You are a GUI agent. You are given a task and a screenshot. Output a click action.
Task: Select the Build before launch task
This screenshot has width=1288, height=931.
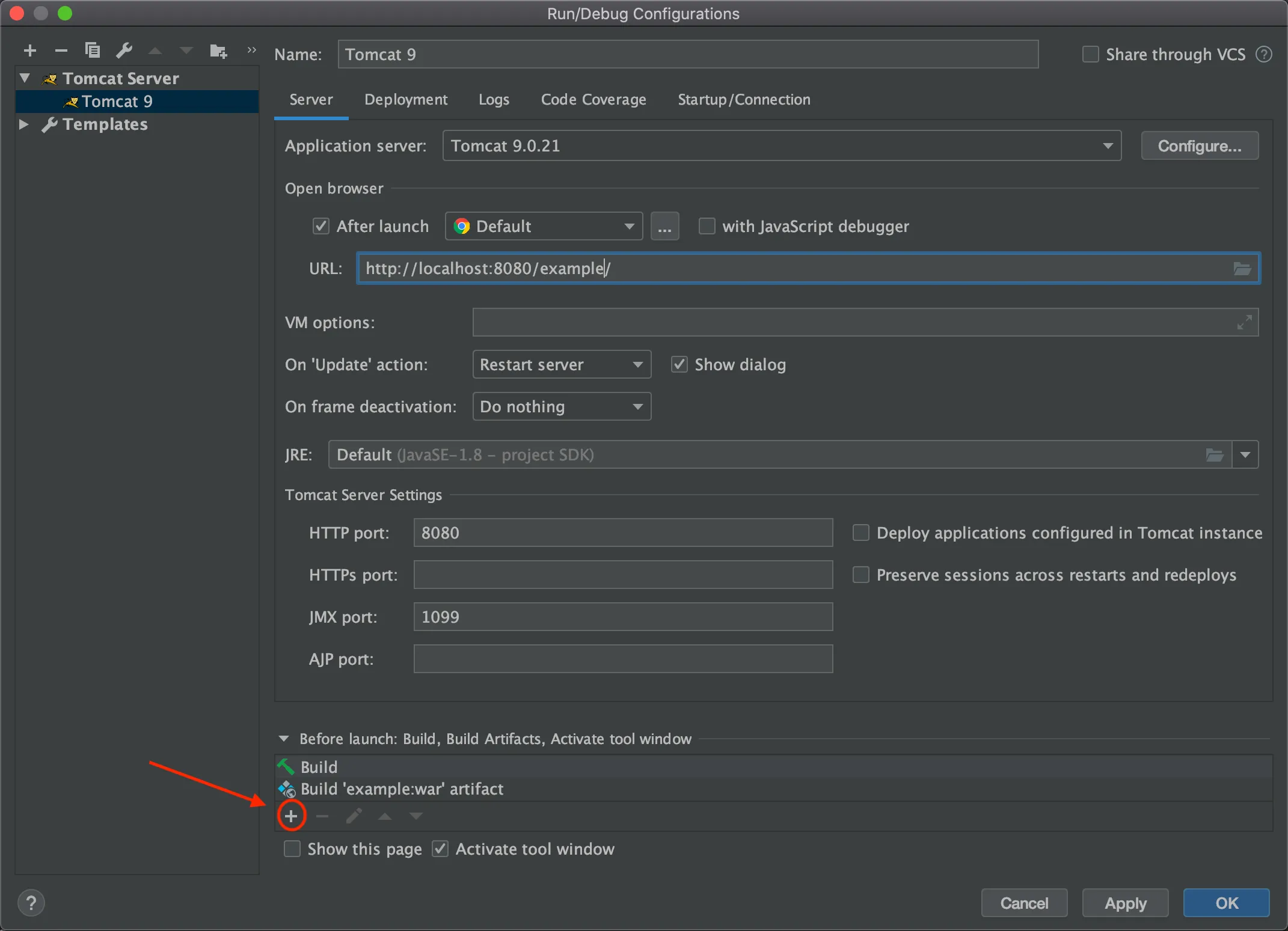(773, 767)
